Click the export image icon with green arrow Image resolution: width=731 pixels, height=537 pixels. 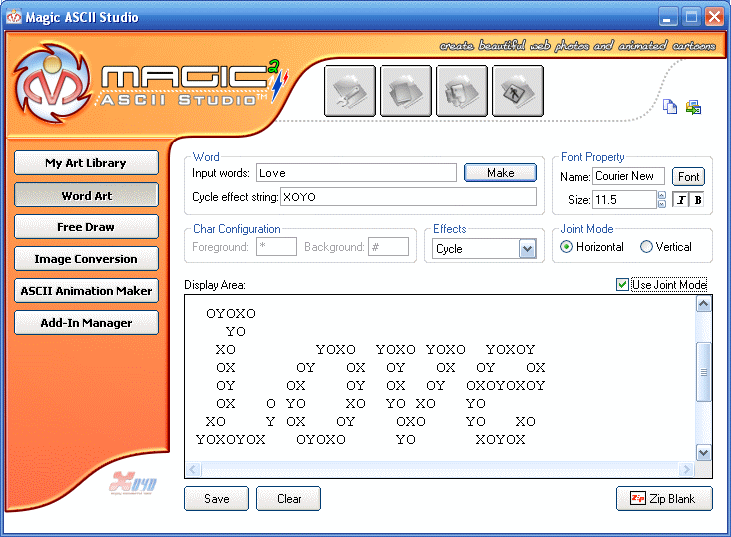click(693, 107)
